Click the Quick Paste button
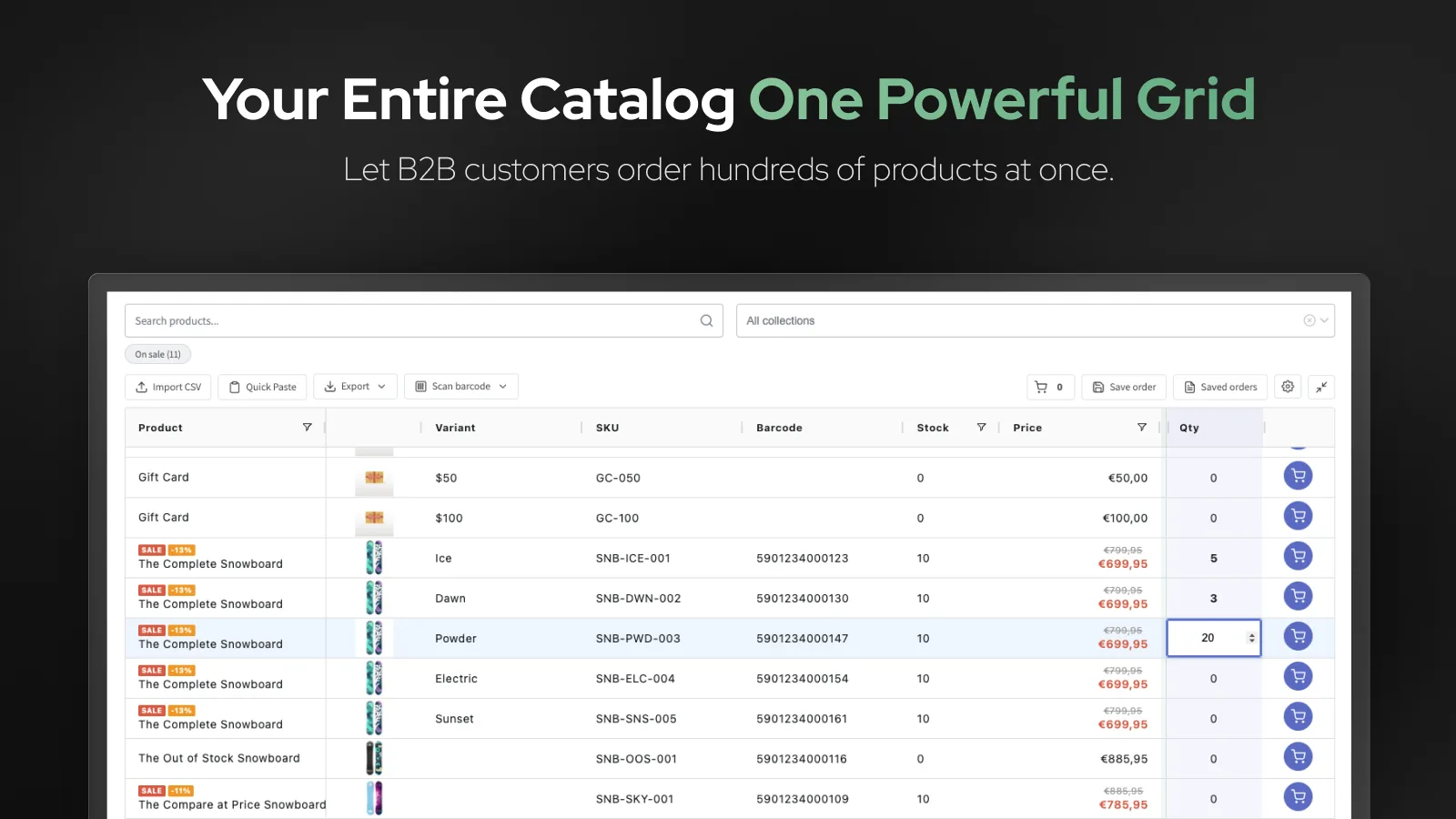Screen dimensions: 1456x819 [262, 387]
